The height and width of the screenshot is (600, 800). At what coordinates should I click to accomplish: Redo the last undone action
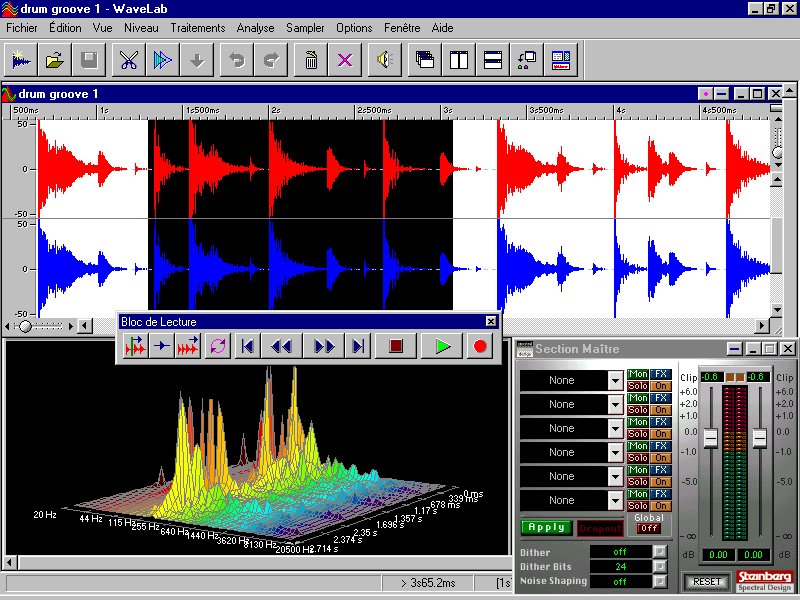[271, 60]
